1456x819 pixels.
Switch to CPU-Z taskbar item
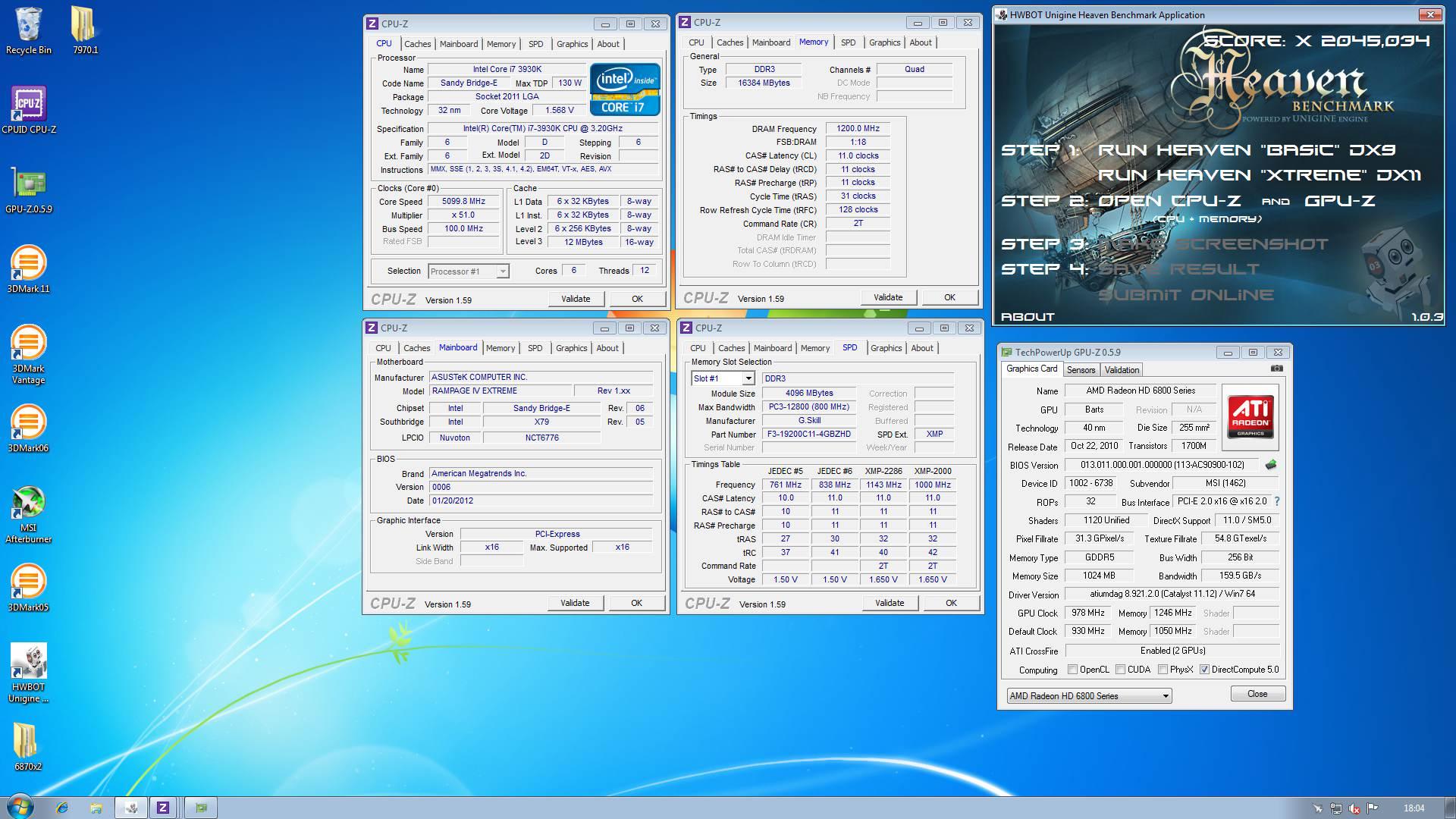coord(163,808)
